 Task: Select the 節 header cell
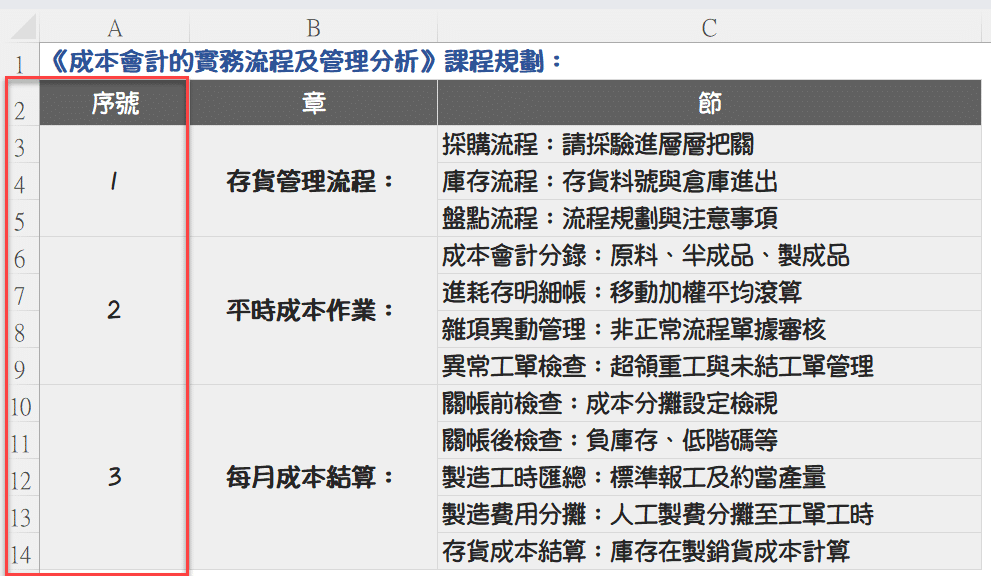[709, 103]
